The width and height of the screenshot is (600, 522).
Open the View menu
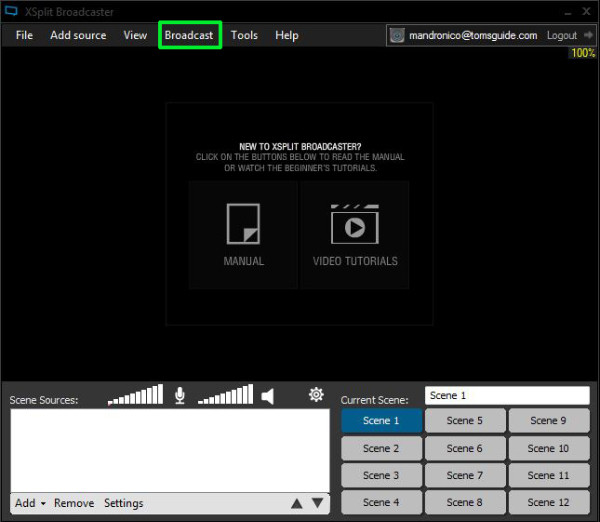(x=135, y=35)
